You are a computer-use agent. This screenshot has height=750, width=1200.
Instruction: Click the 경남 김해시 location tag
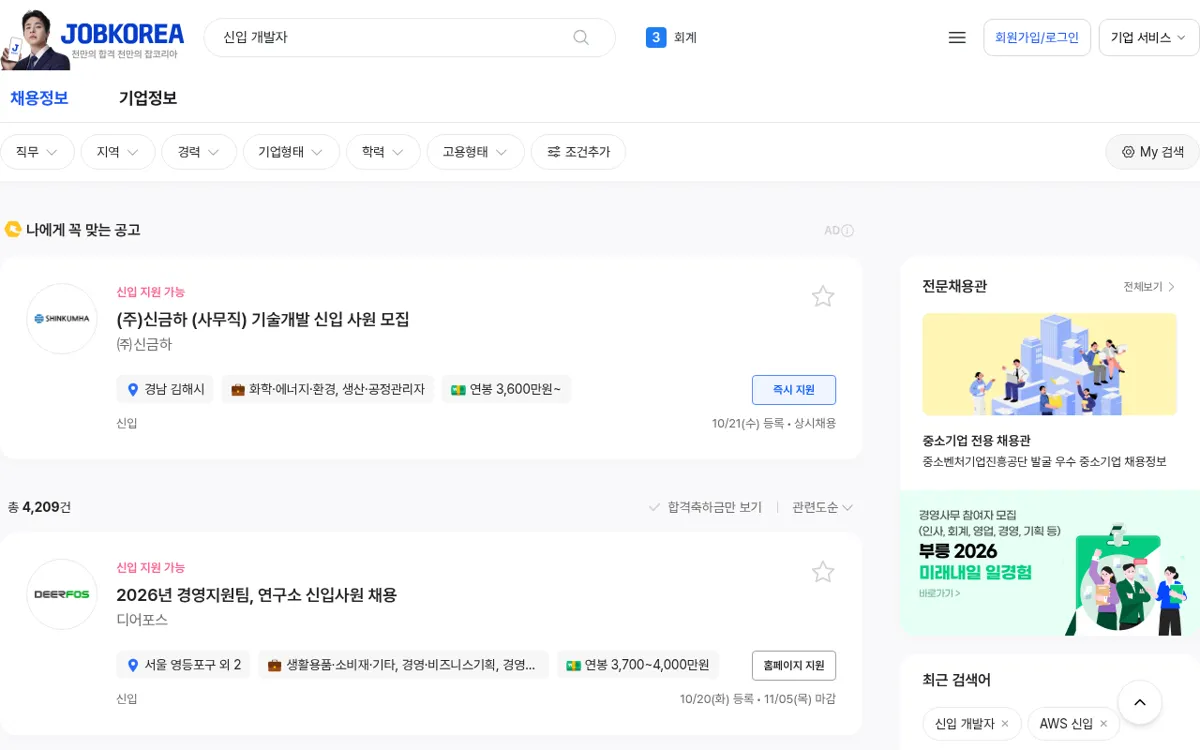coord(165,390)
